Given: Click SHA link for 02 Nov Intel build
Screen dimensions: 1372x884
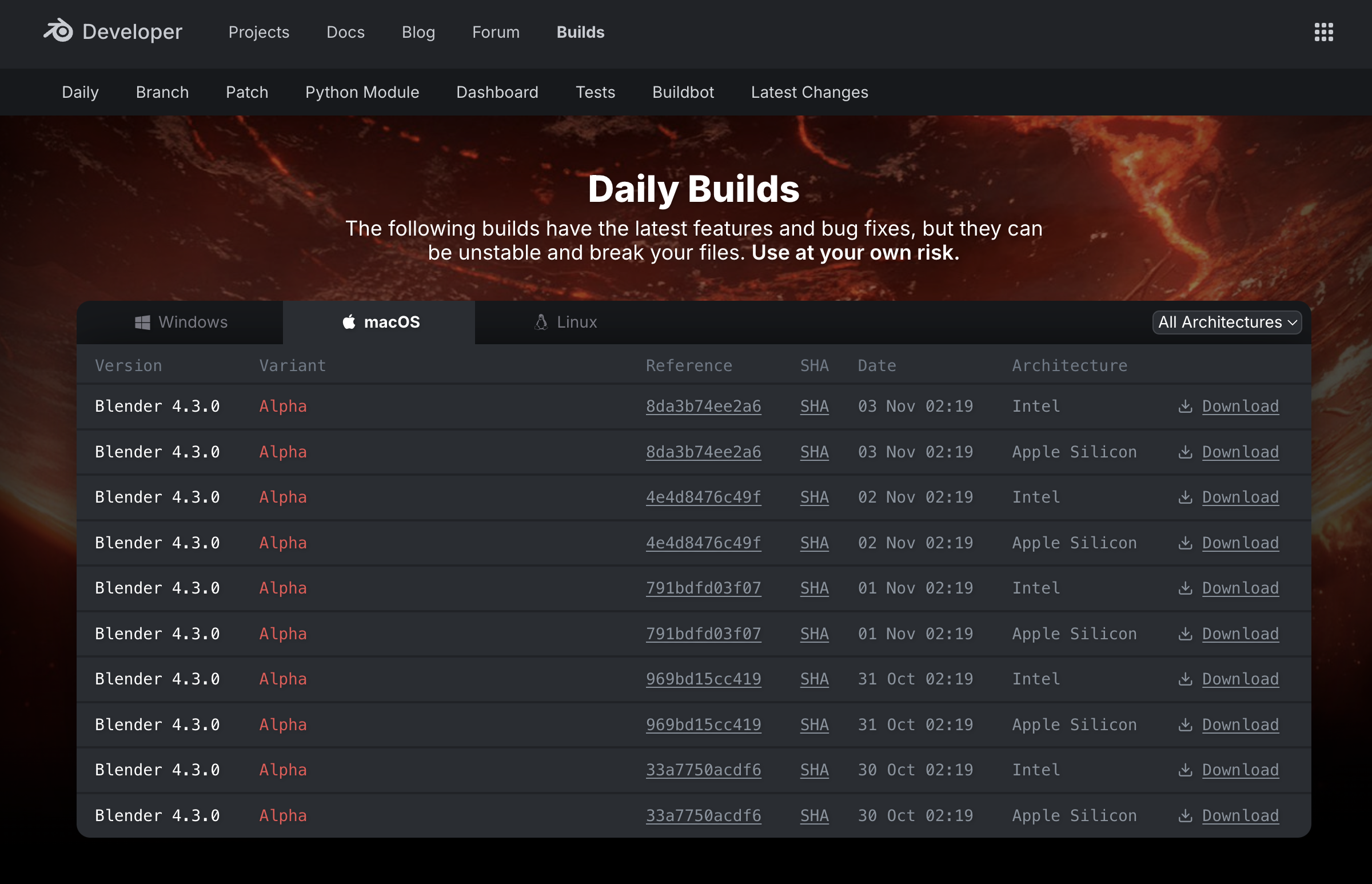Looking at the screenshot, I should [x=814, y=497].
